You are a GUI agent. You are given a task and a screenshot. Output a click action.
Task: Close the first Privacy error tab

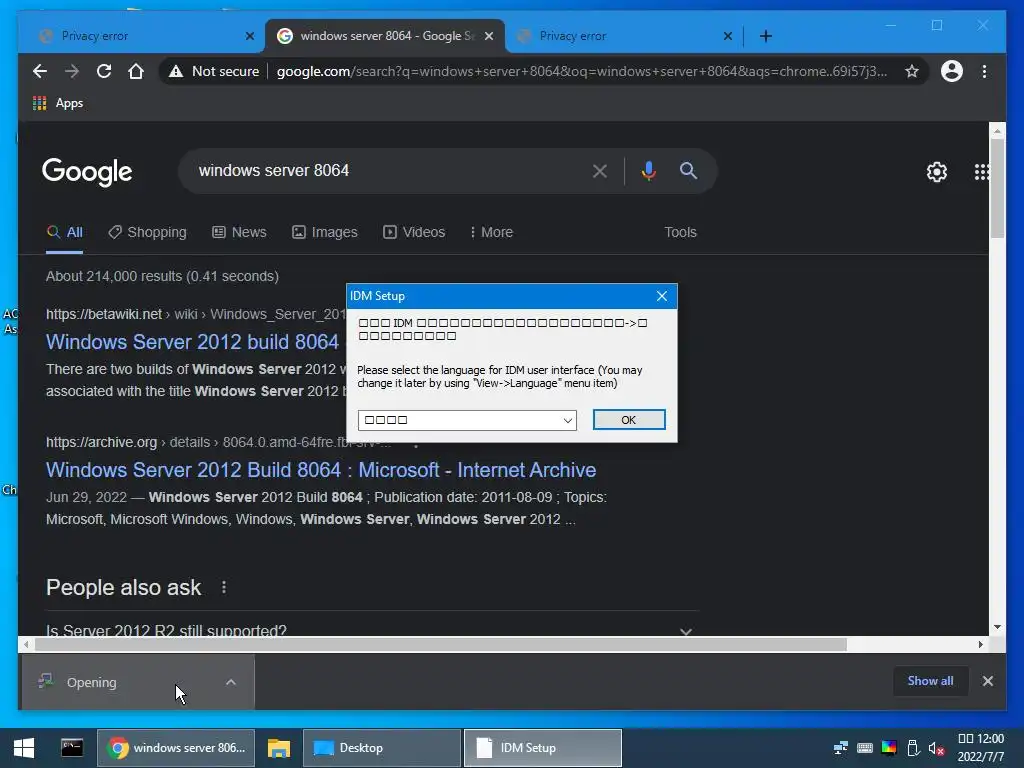click(x=249, y=36)
